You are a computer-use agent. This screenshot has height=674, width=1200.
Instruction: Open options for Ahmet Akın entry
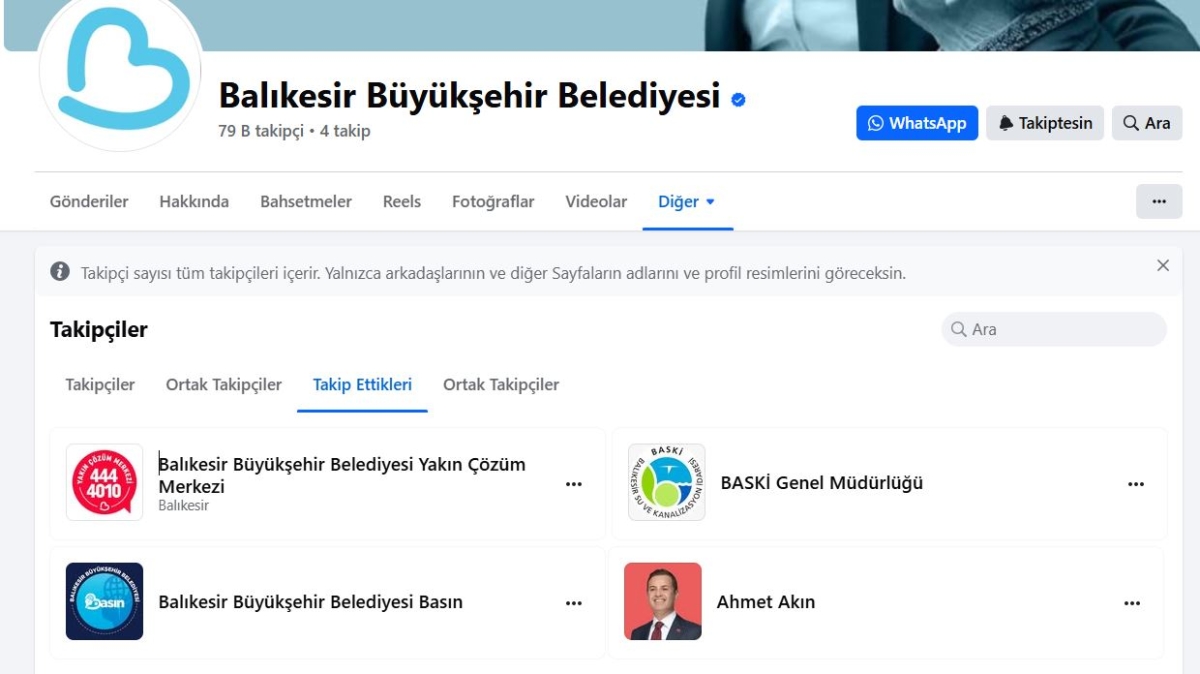(x=1132, y=603)
